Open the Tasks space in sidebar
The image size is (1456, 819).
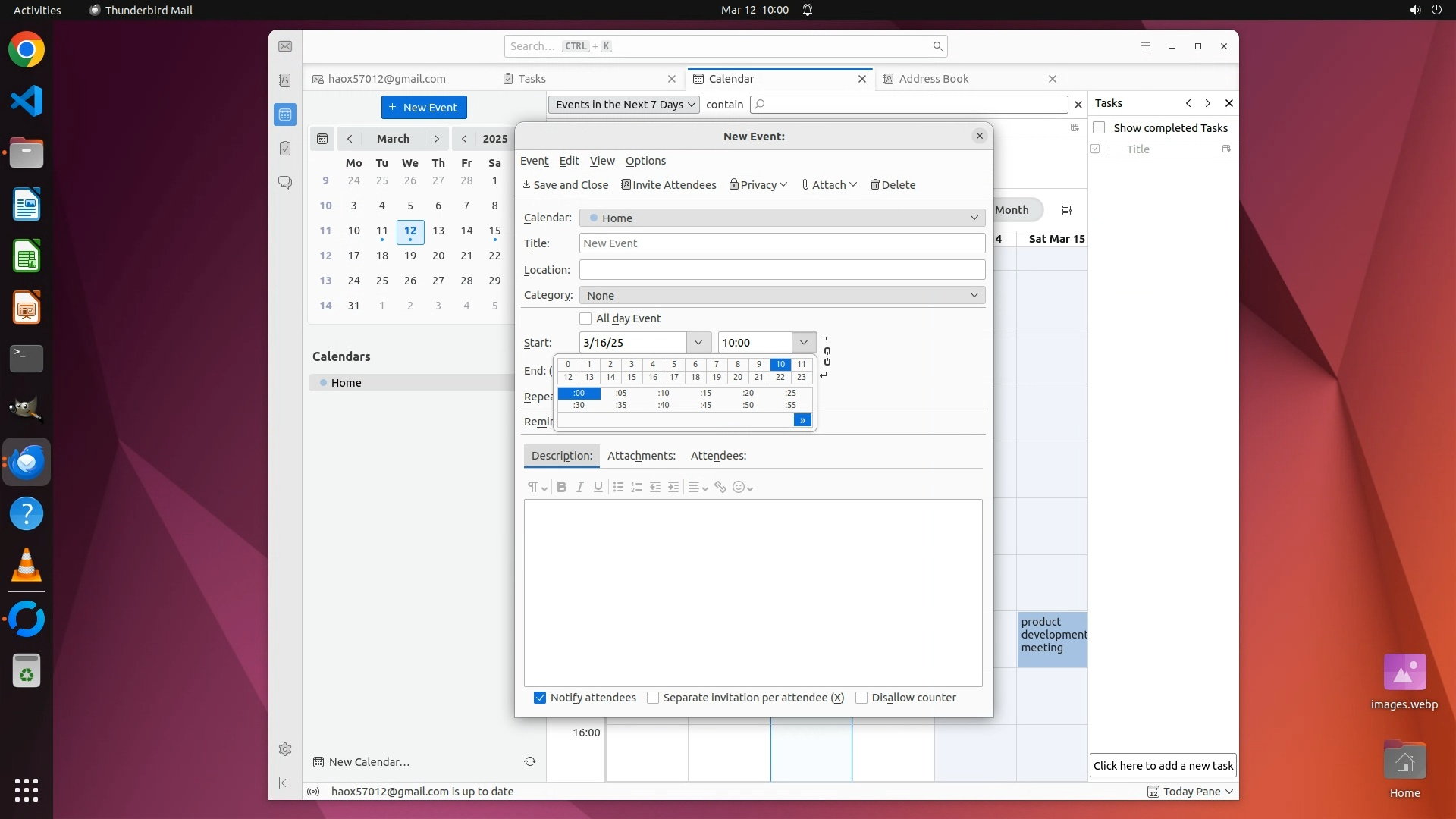(285, 149)
